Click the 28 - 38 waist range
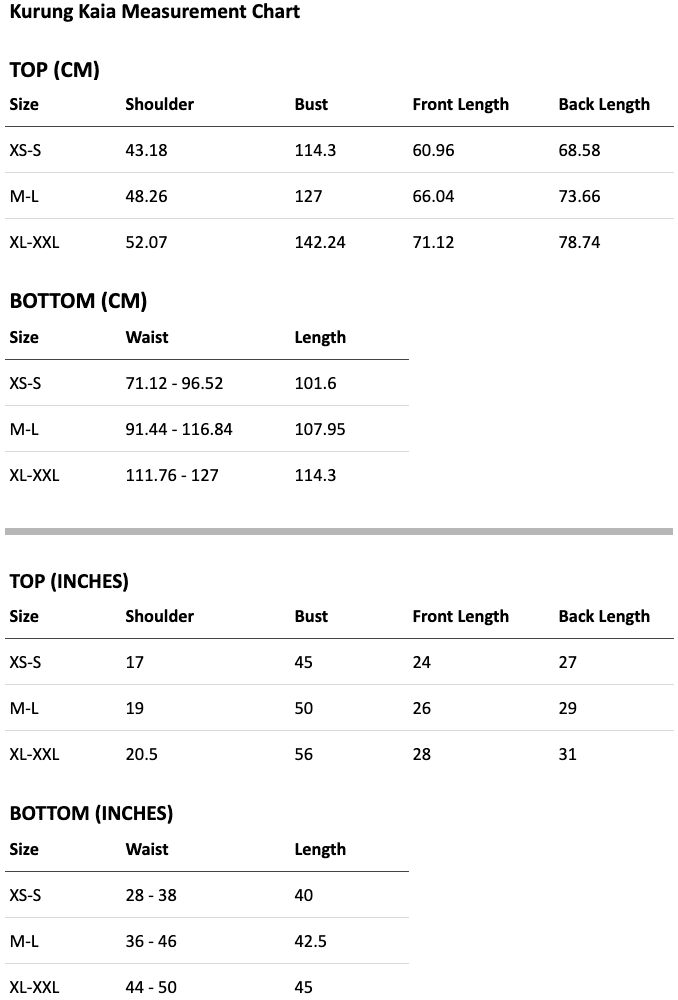Image resolution: width=678 pixels, height=1000 pixels. tap(151, 896)
